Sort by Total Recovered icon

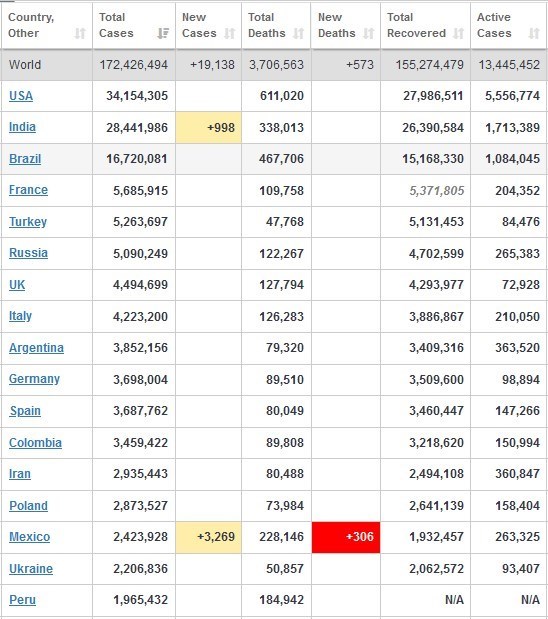click(458, 33)
